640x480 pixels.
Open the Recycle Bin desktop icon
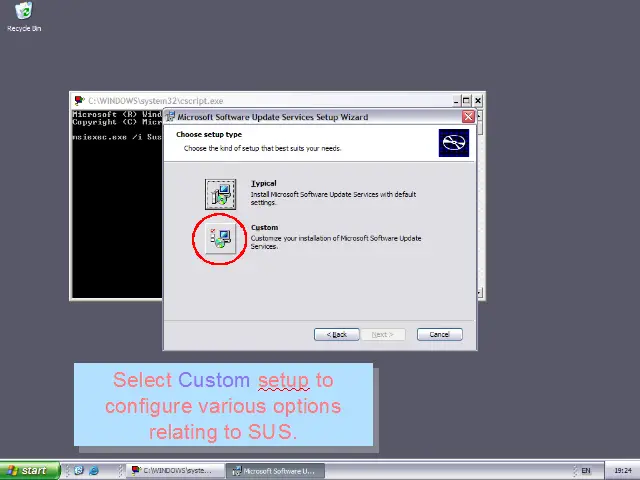click(24, 17)
